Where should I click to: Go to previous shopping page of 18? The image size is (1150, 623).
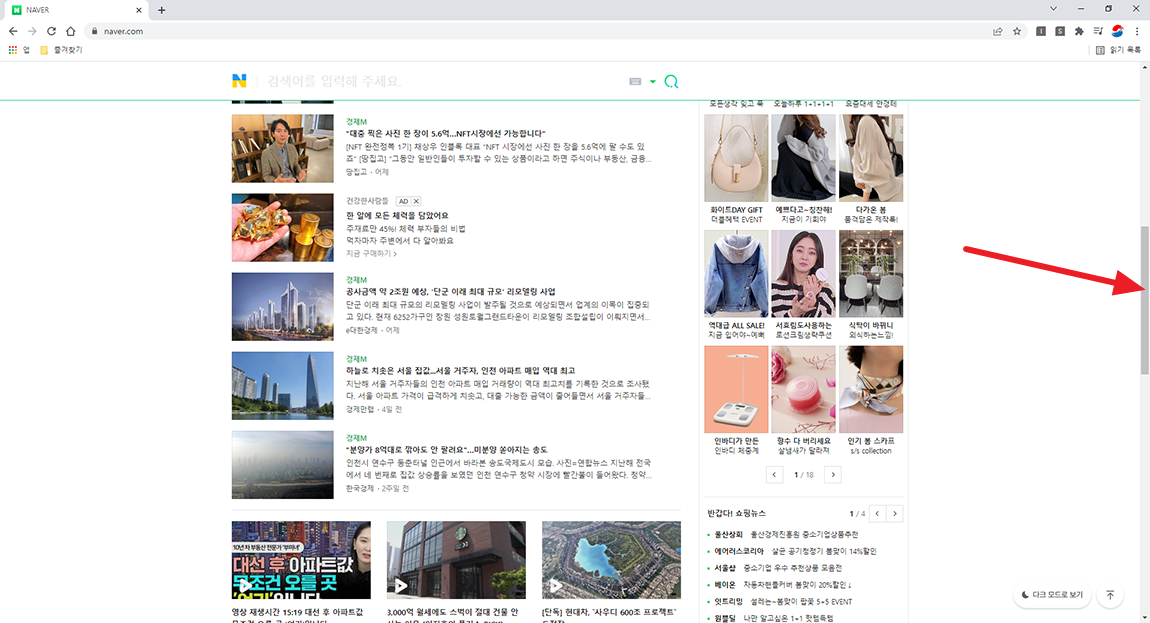[774, 475]
